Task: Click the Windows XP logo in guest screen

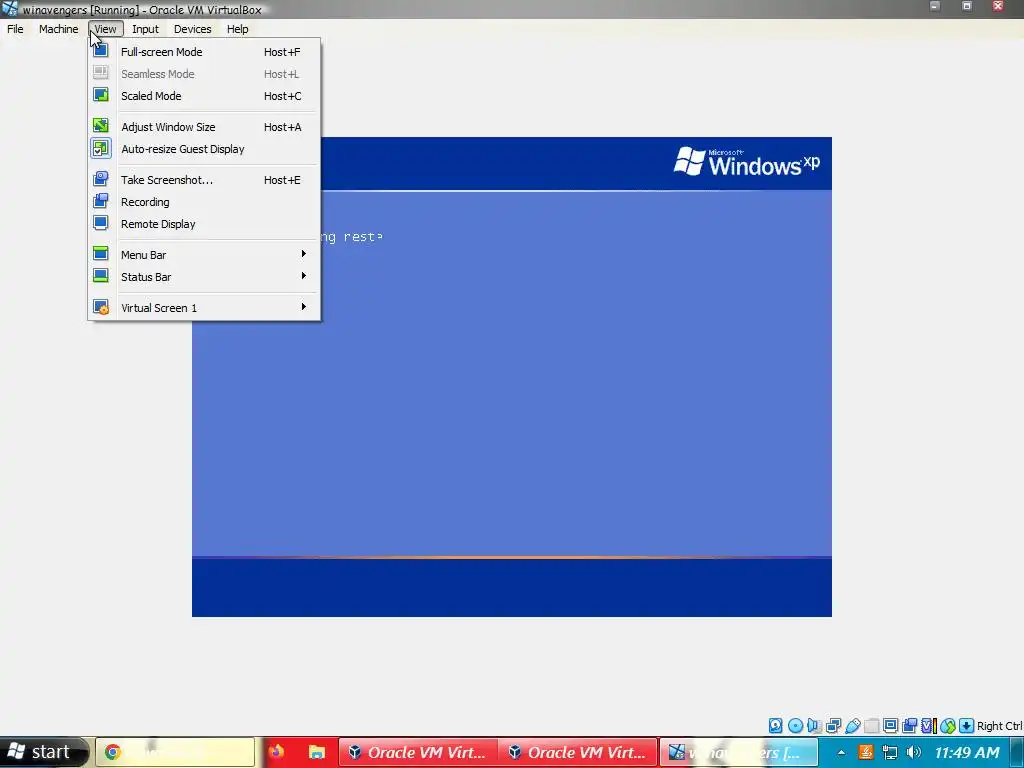Action: [746, 161]
